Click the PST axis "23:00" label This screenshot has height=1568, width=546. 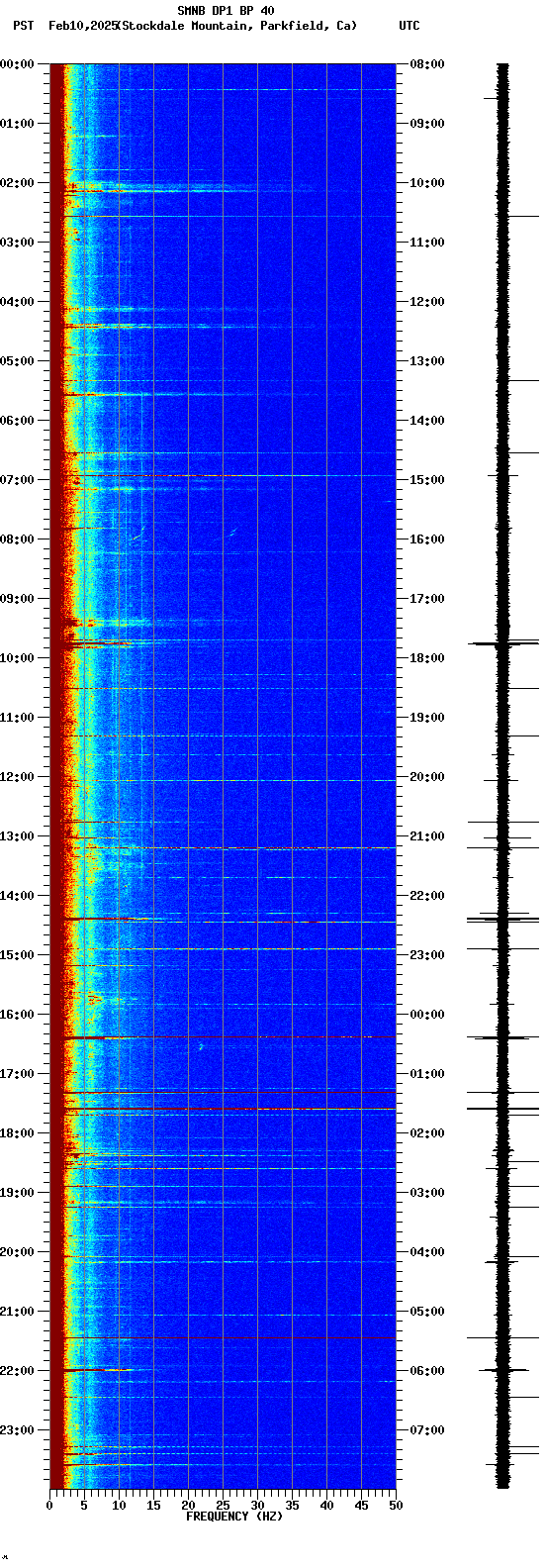(x=17, y=1430)
